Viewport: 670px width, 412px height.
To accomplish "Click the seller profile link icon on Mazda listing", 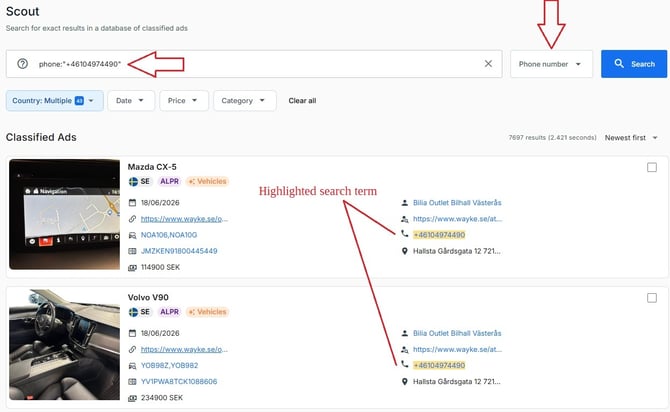I will [405, 219].
